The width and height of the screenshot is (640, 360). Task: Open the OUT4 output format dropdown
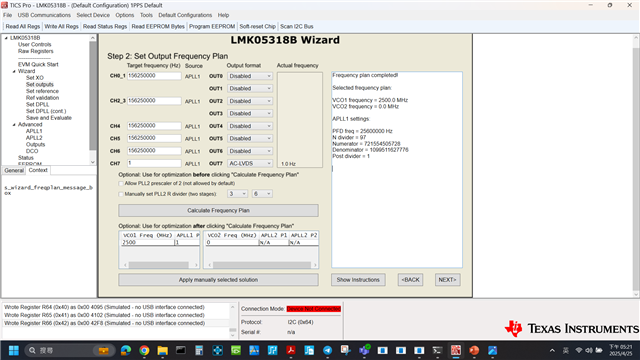click(x=250, y=126)
